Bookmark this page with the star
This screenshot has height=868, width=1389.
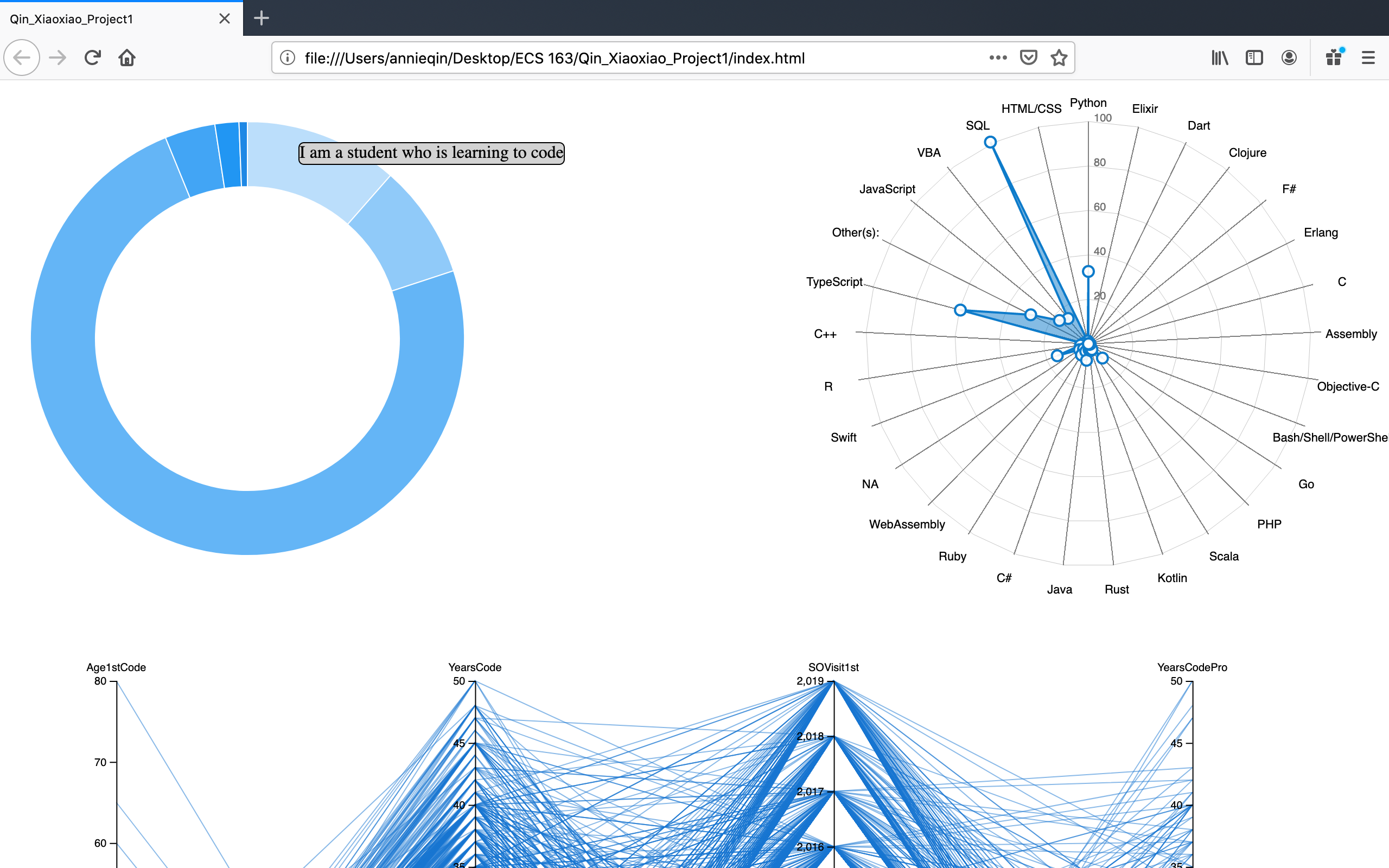pyautogui.click(x=1059, y=58)
